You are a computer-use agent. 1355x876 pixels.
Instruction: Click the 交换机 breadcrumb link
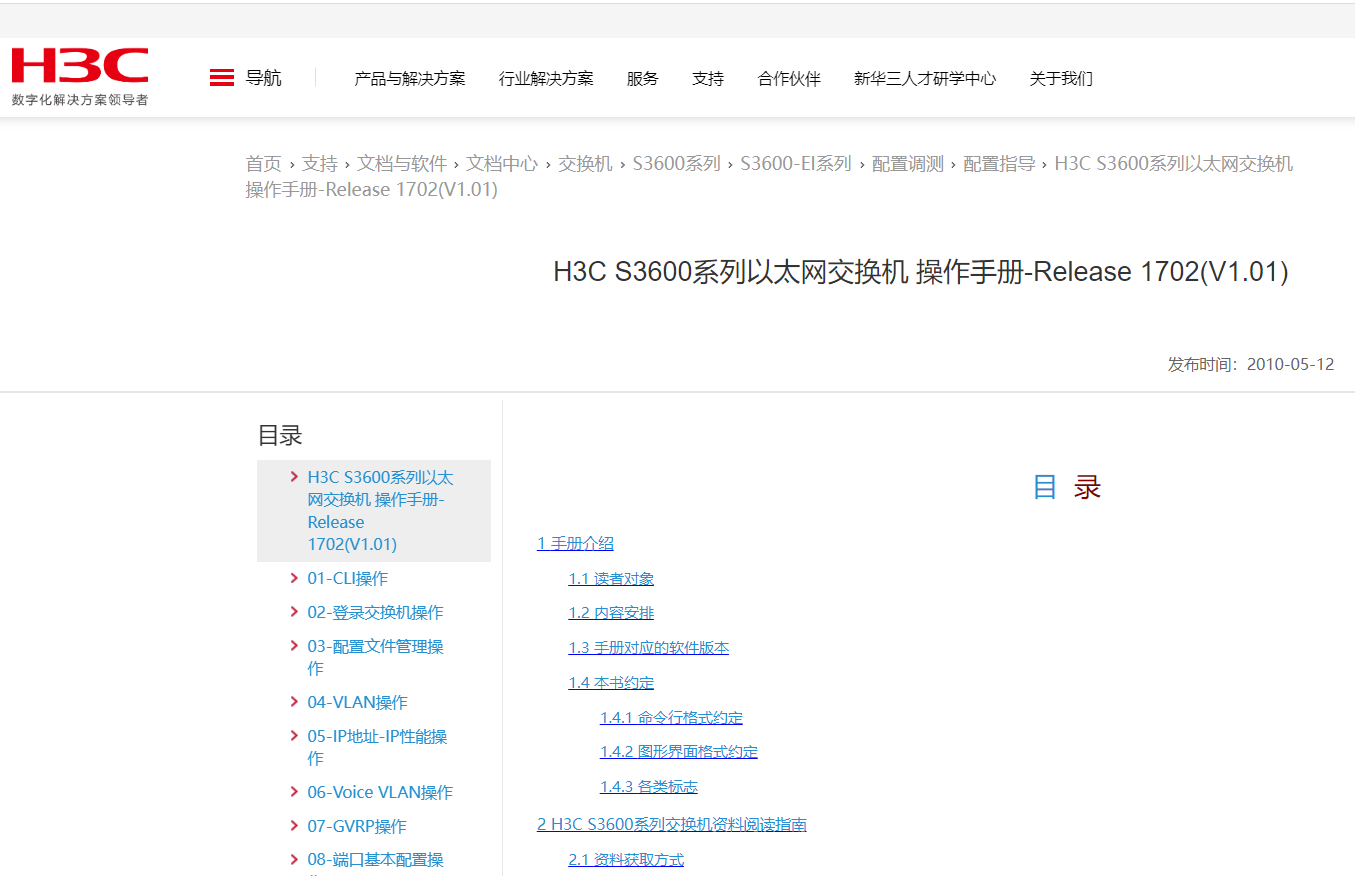tap(585, 164)
